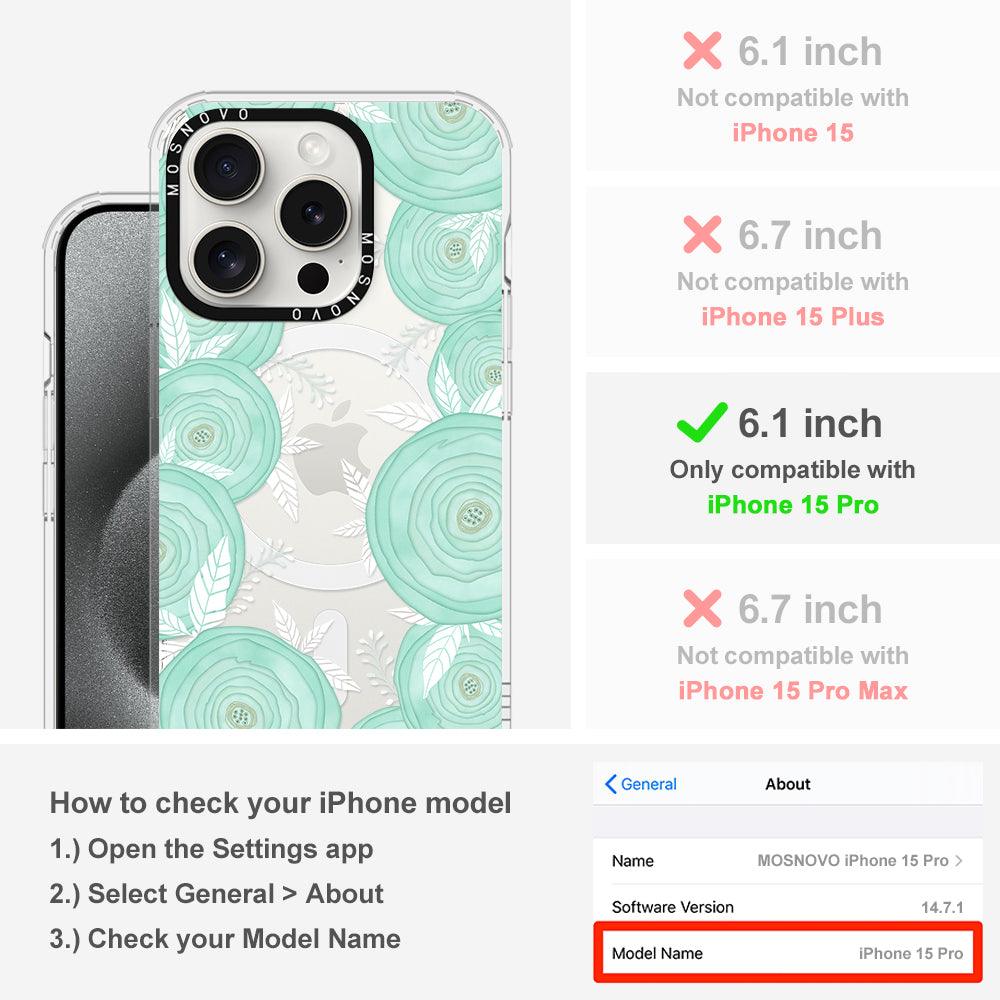
Task: Open the Name row chevron
Action: [x=958, y=860]
